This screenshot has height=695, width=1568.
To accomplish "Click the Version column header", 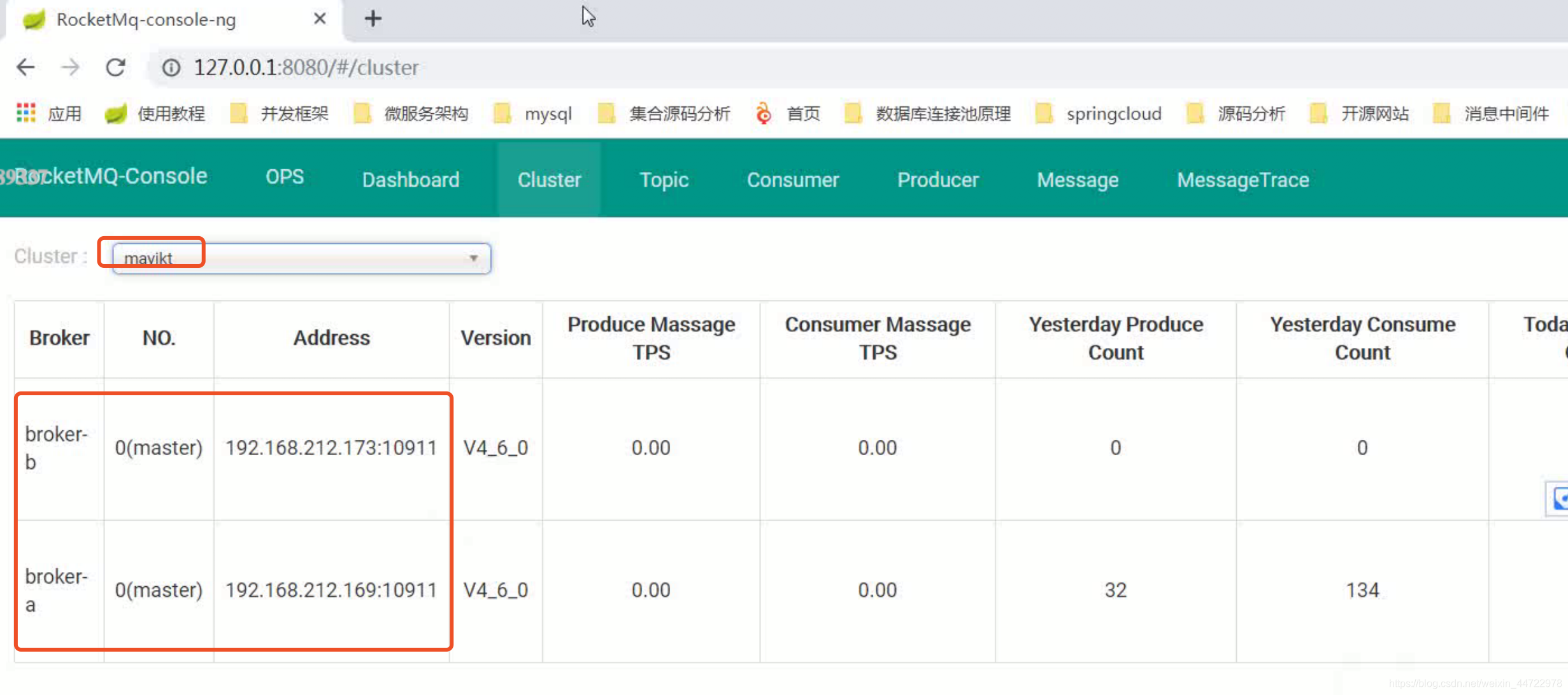I will point(495,338).
